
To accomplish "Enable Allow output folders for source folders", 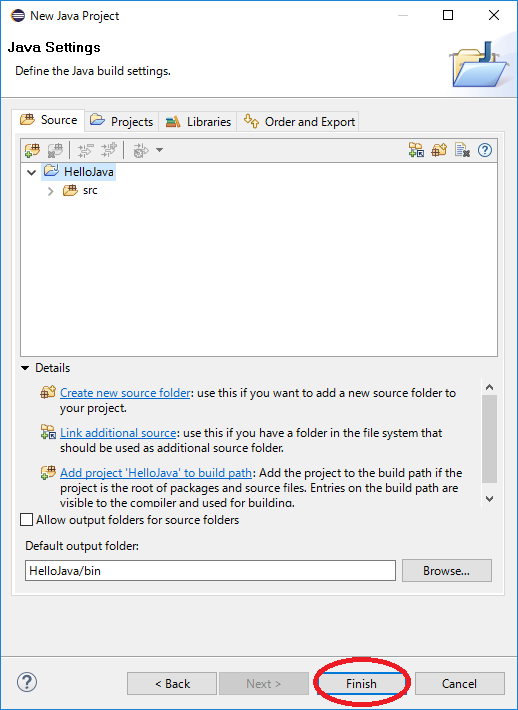I will click(27, 519).
